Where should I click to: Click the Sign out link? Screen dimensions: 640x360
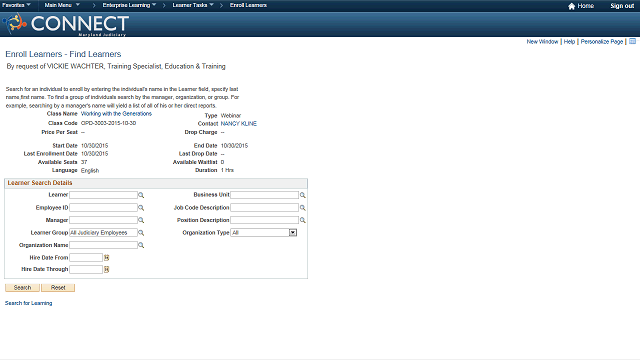pyautogui.click(x=622, y=6)
